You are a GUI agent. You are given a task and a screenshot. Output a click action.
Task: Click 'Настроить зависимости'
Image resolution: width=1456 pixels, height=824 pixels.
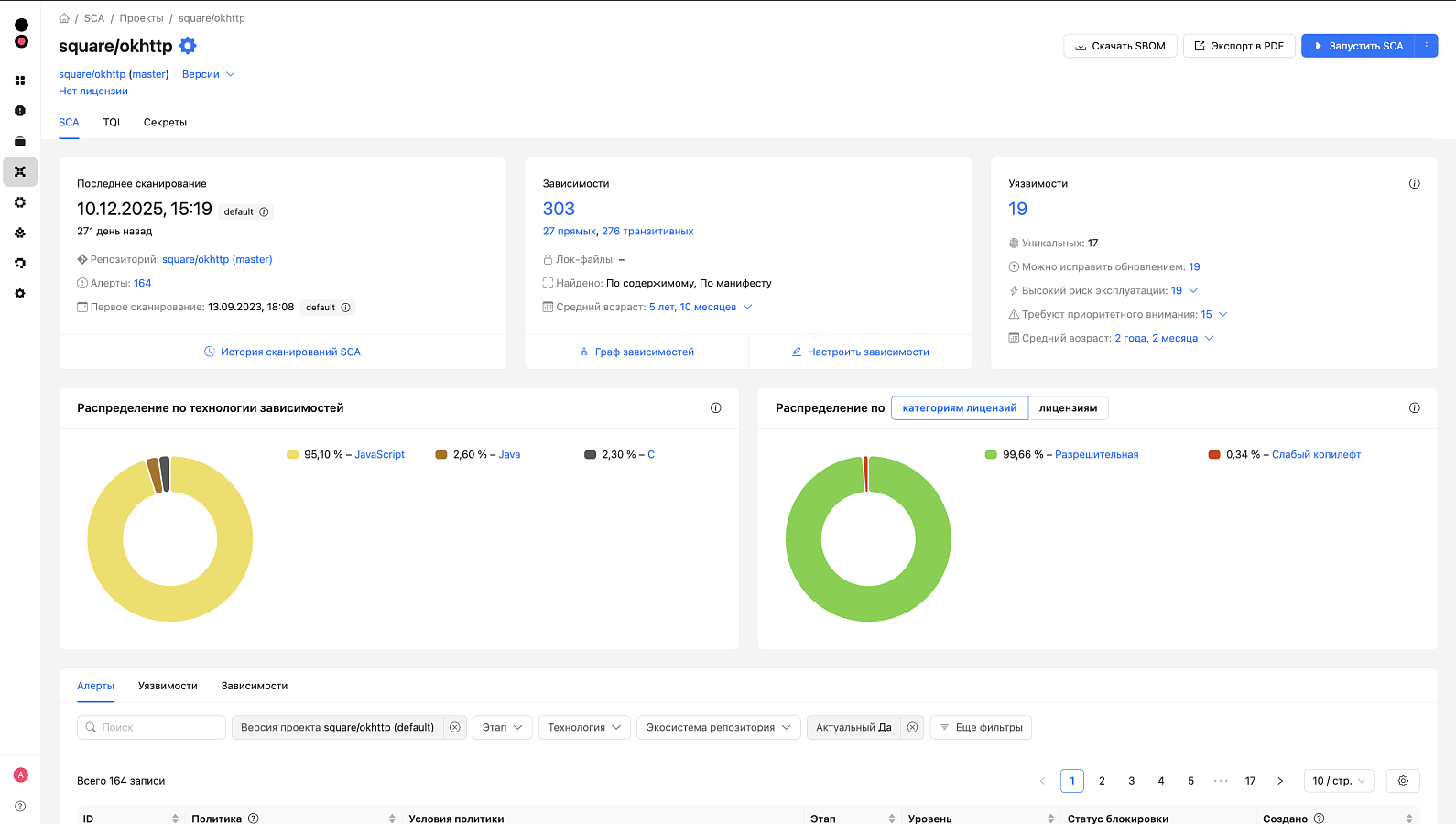(860, 352)
